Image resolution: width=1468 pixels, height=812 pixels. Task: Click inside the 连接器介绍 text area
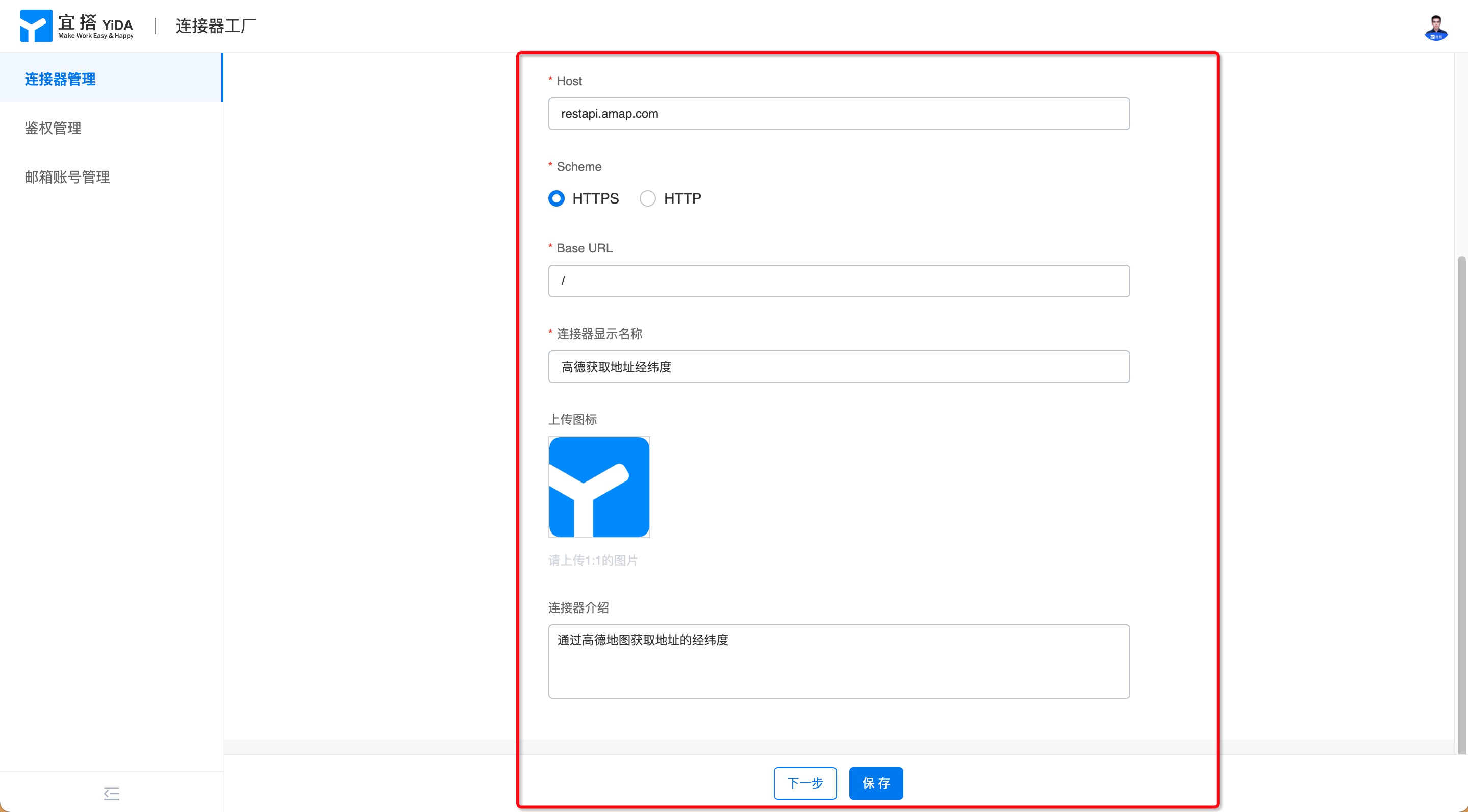838,661
